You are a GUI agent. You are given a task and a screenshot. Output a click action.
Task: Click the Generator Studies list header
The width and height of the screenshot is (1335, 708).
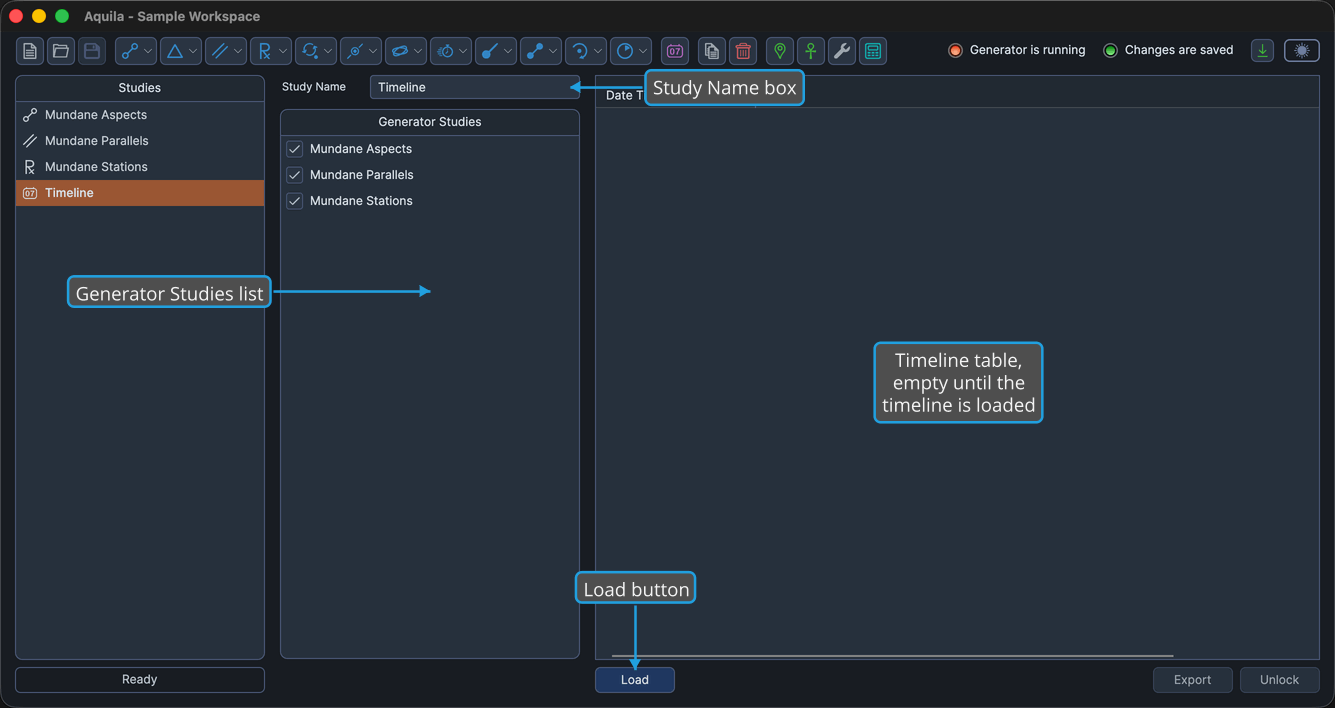[430, 122]
